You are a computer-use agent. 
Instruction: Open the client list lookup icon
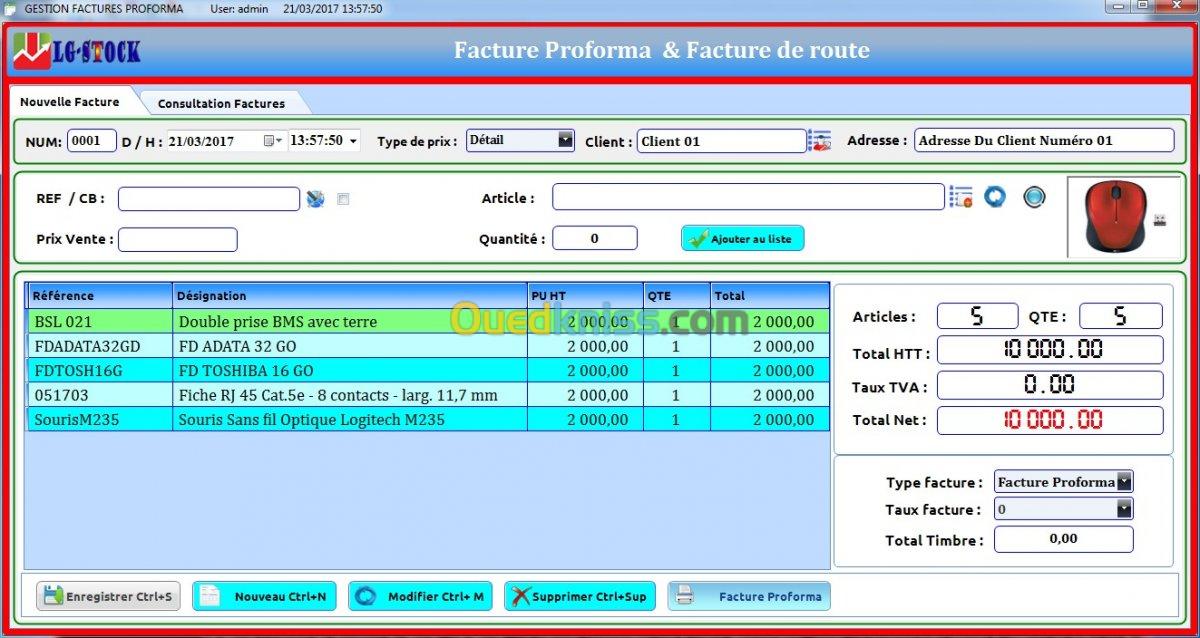click(x=820, y=141)
